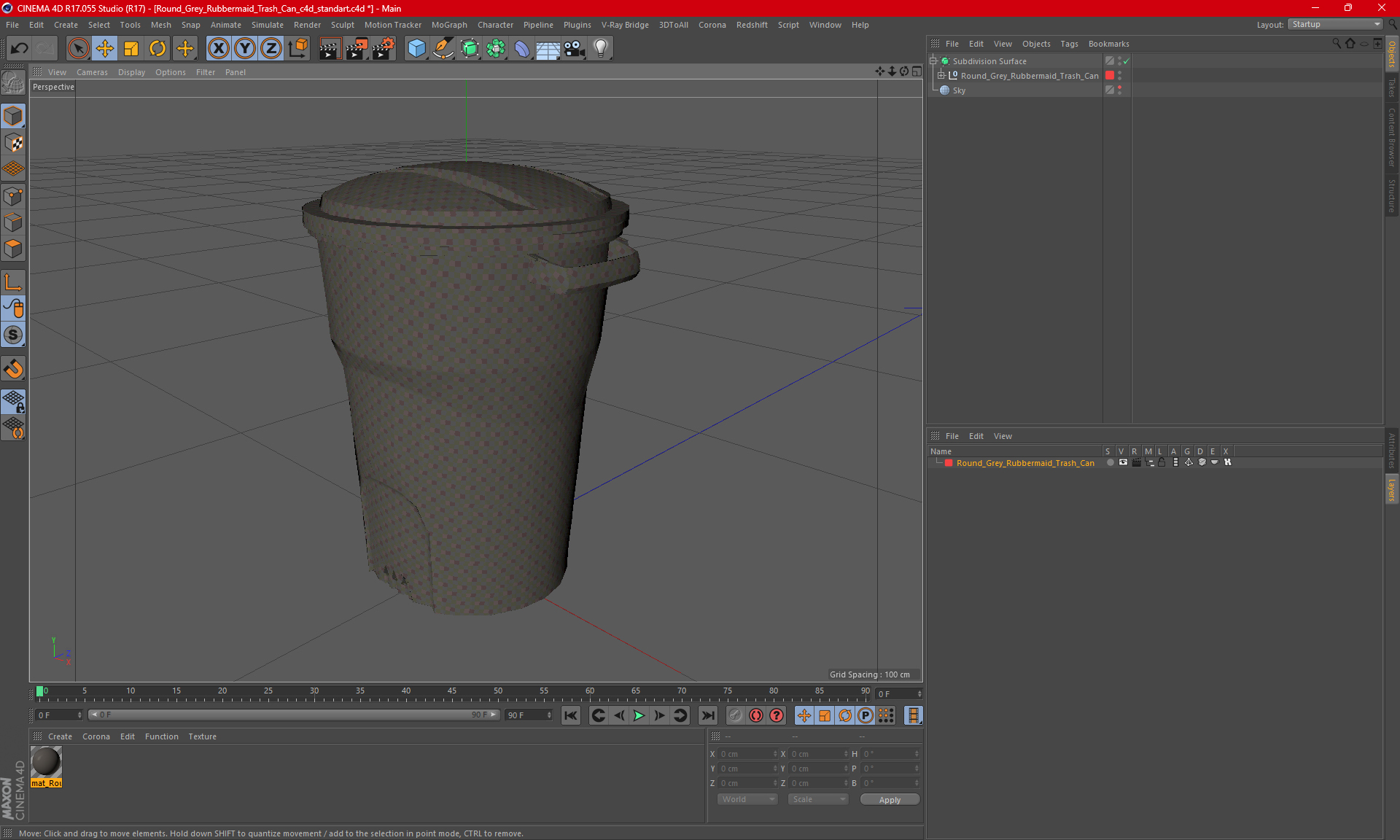Open viewport Cameras menu
The height and width of the screenshot is (840, 1400).
pyautogui.click(x=92, y=72)
